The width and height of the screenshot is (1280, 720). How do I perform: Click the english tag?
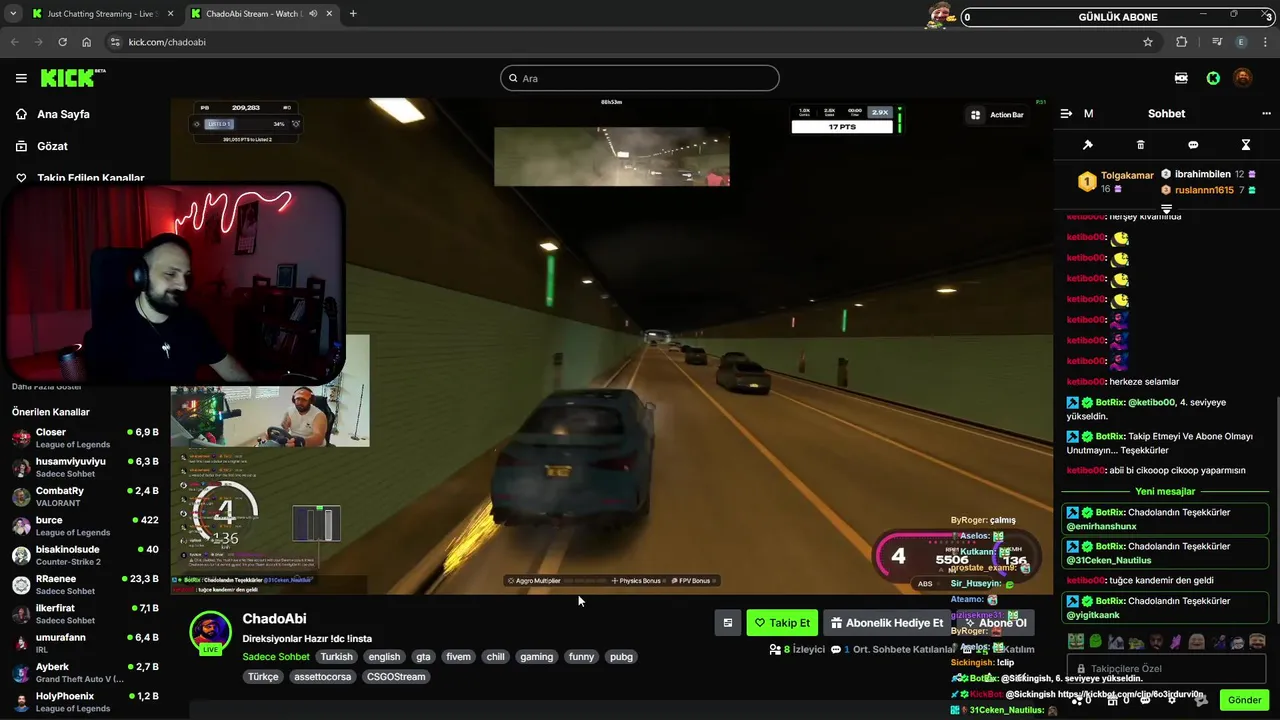pos(384,657)
